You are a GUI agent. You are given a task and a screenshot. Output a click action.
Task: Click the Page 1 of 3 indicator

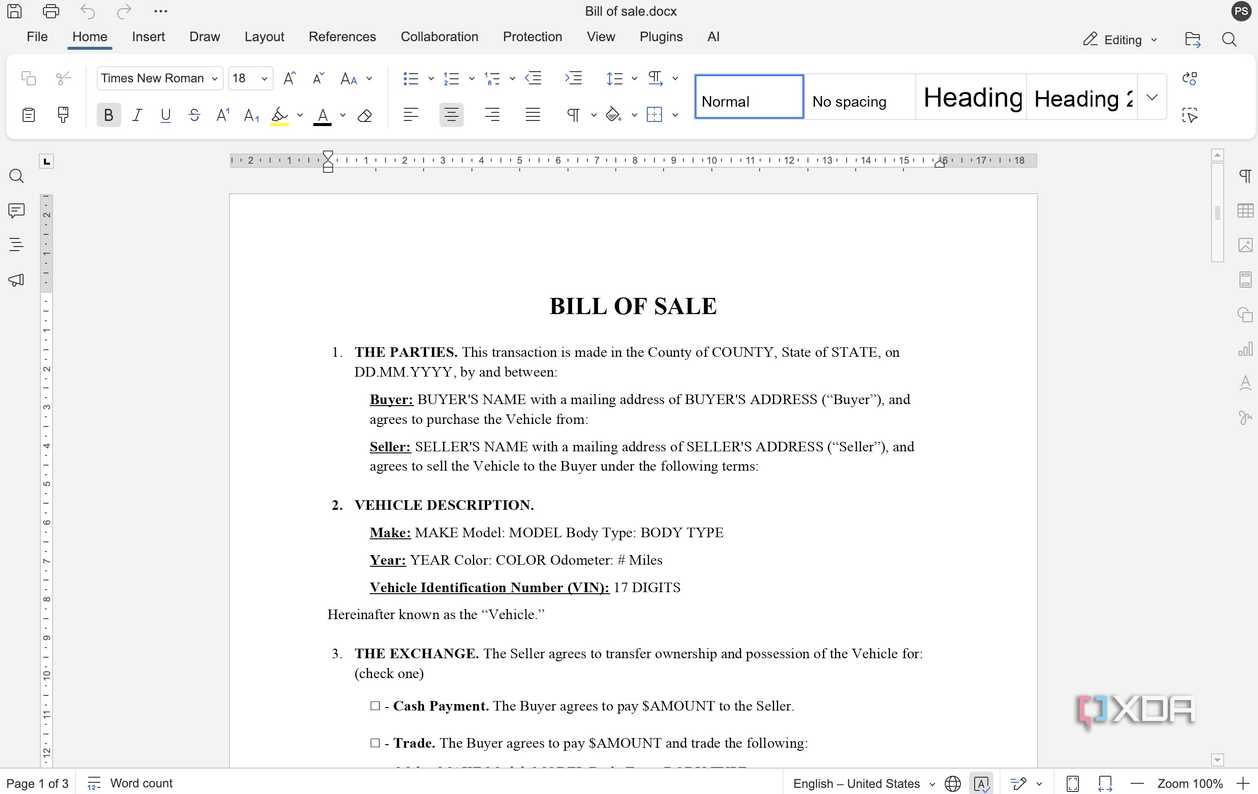(x=38, y=783)
